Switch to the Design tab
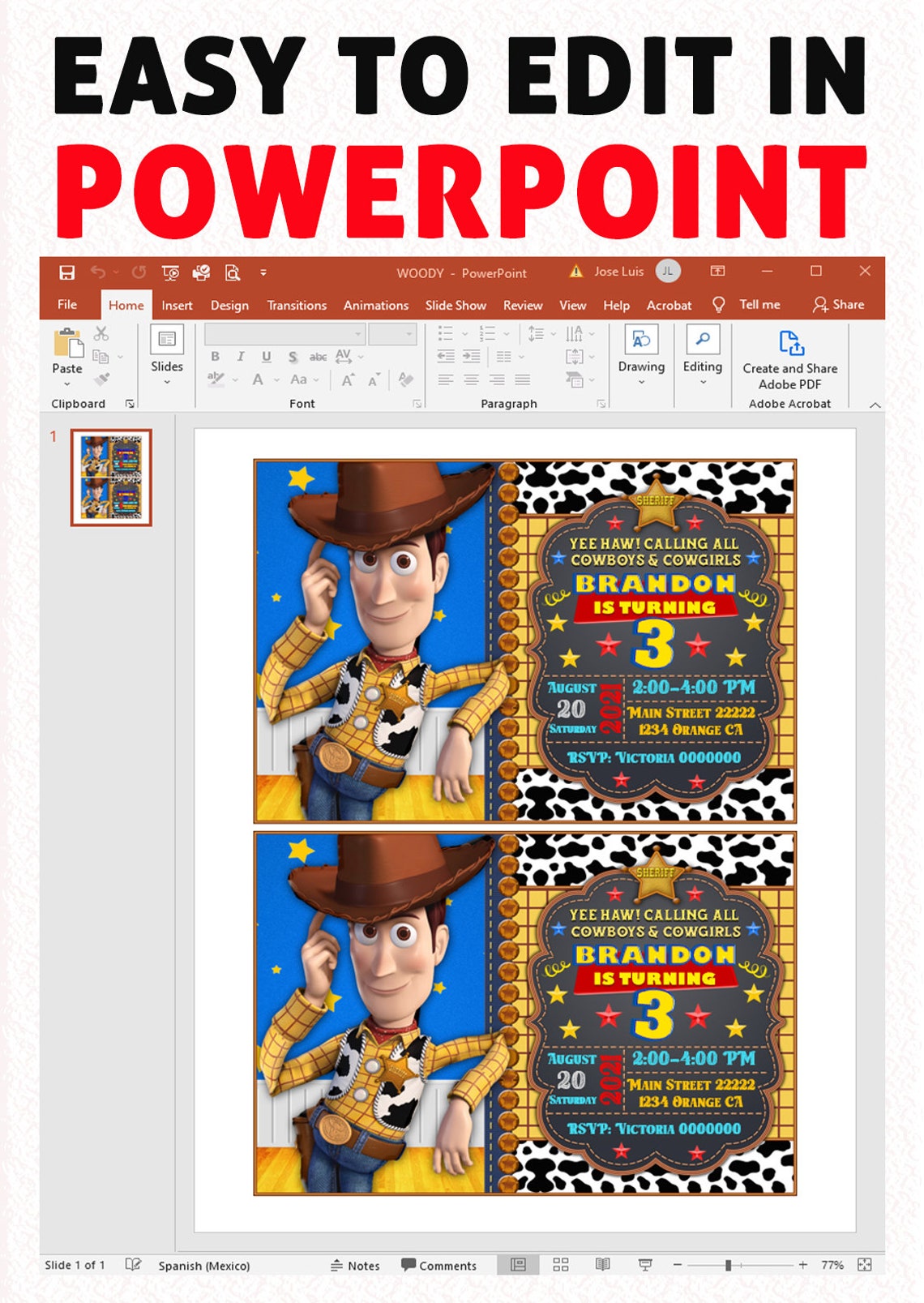This screenshot has height=1303, width=924. (x=229, y=305)
